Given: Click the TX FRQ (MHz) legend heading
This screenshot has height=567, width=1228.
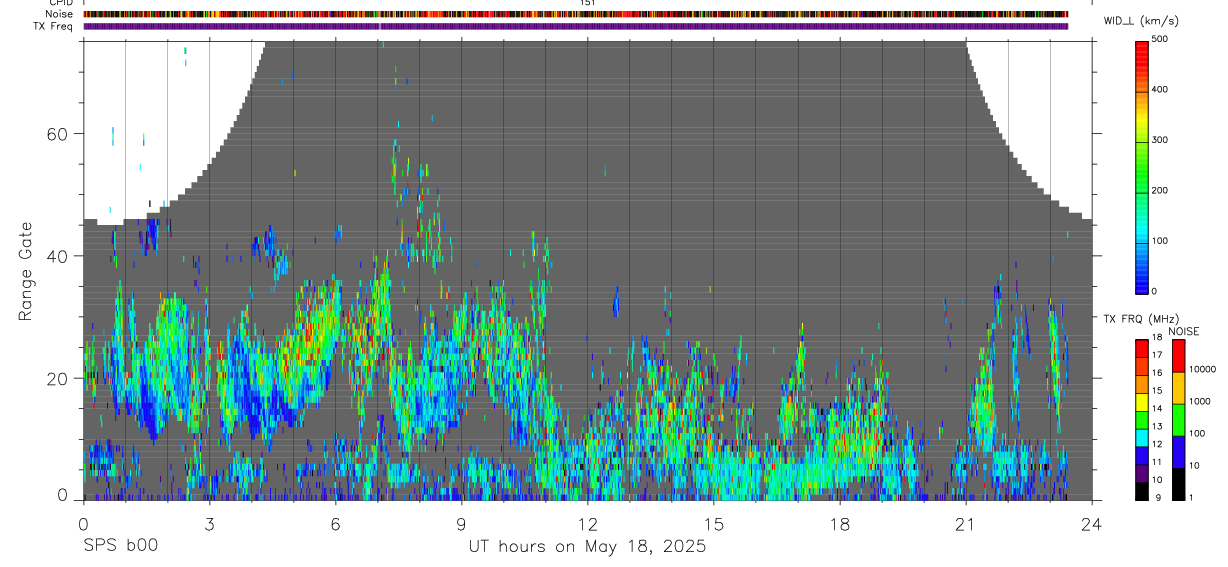Looking at the screenshot, I should pyautogui.click(x=1142, y=319).
